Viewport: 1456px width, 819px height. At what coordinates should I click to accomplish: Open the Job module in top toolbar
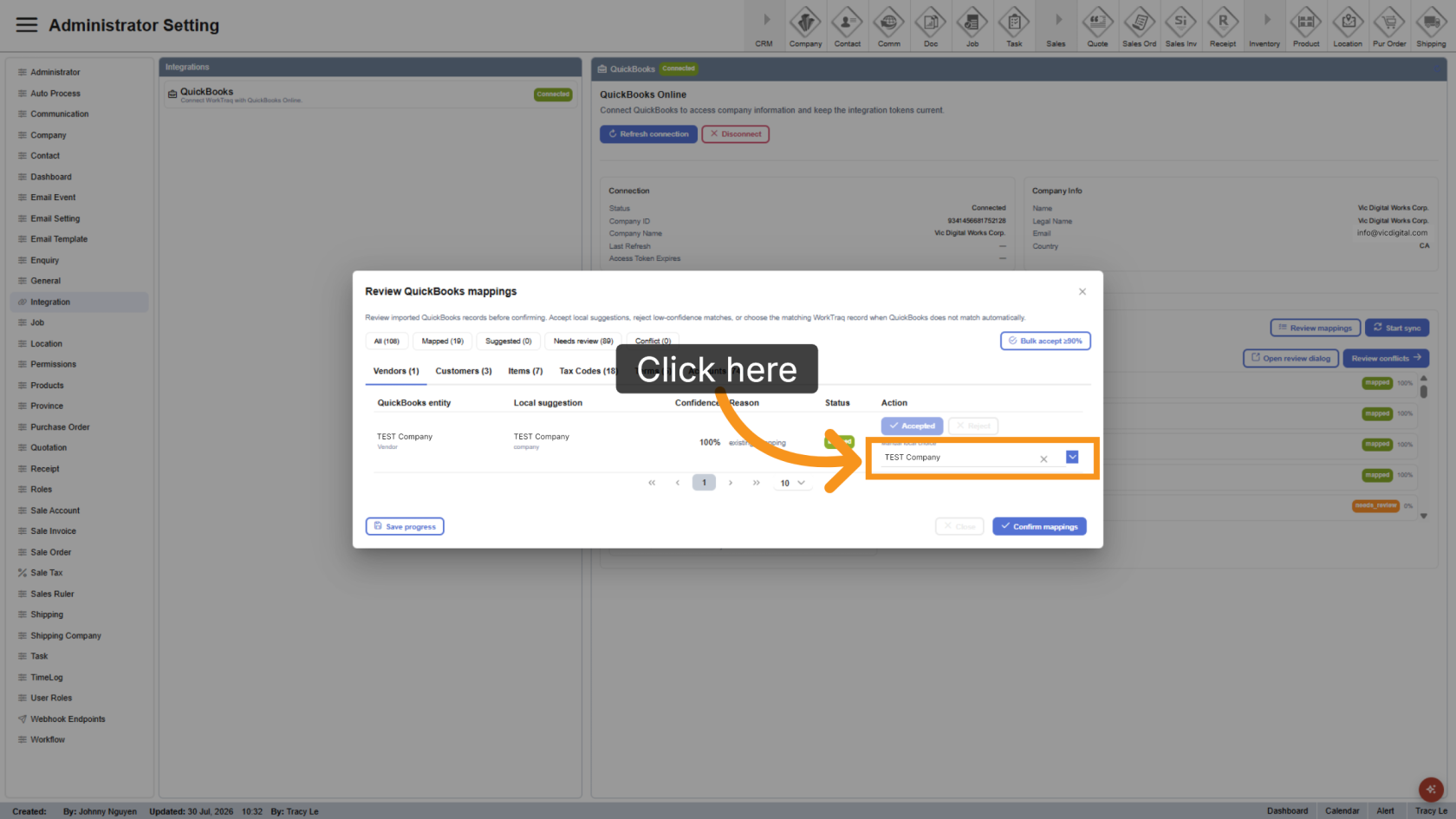pyautogui.click(x=972, y=26)
